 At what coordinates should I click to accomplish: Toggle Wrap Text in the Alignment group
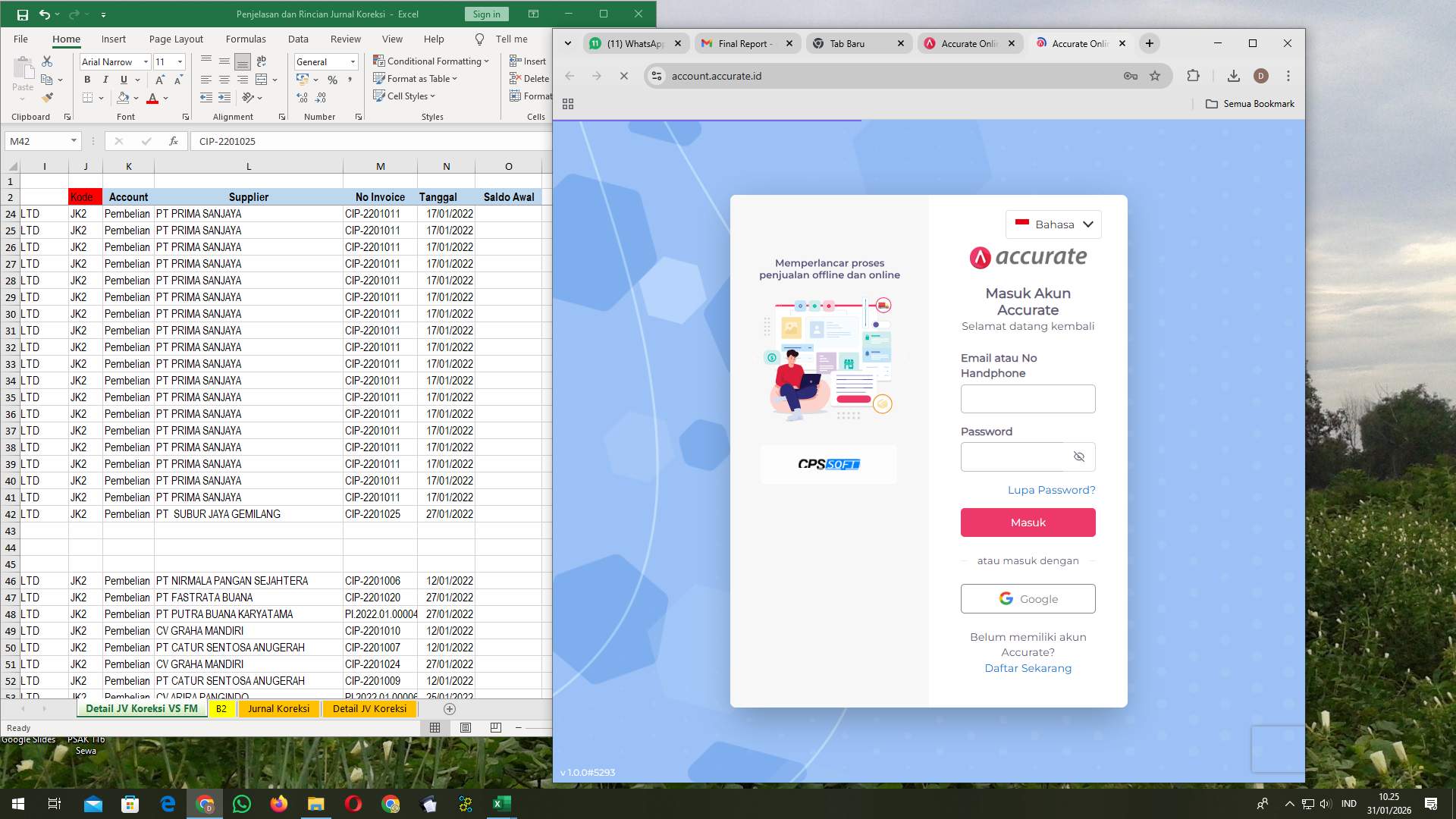[262, 61]
